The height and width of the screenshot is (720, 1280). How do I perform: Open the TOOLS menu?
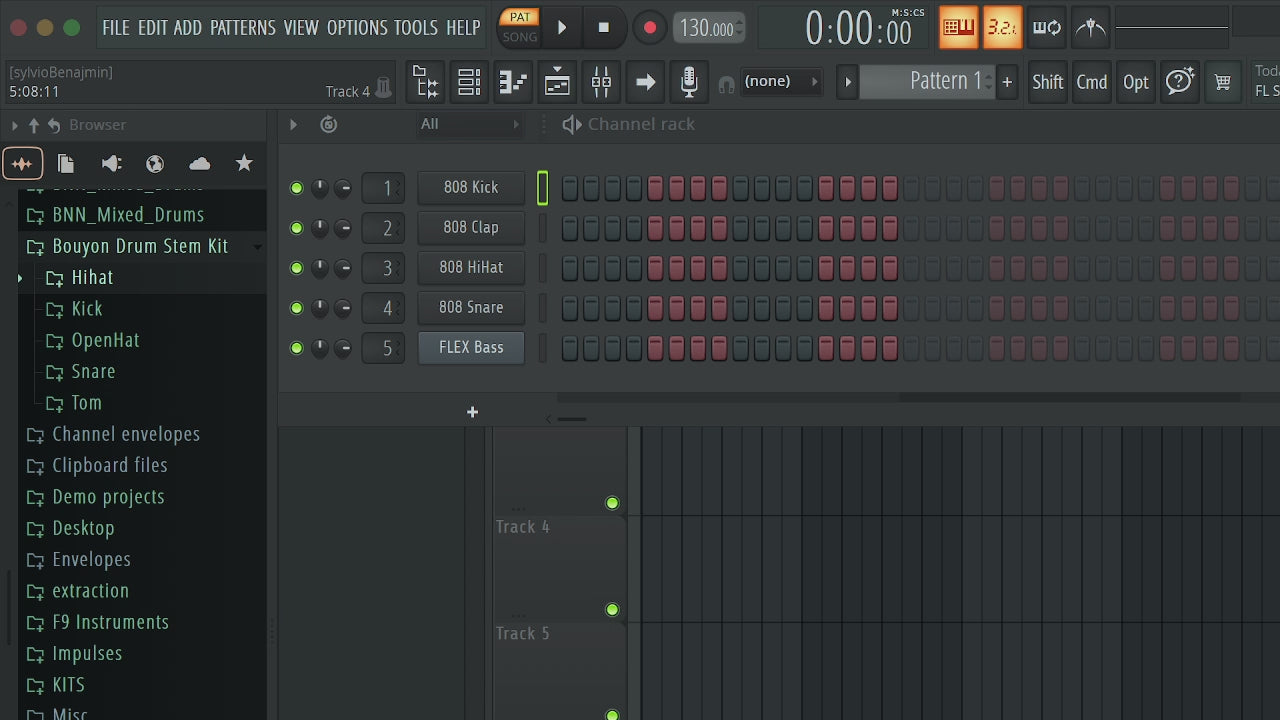(415, 27)
